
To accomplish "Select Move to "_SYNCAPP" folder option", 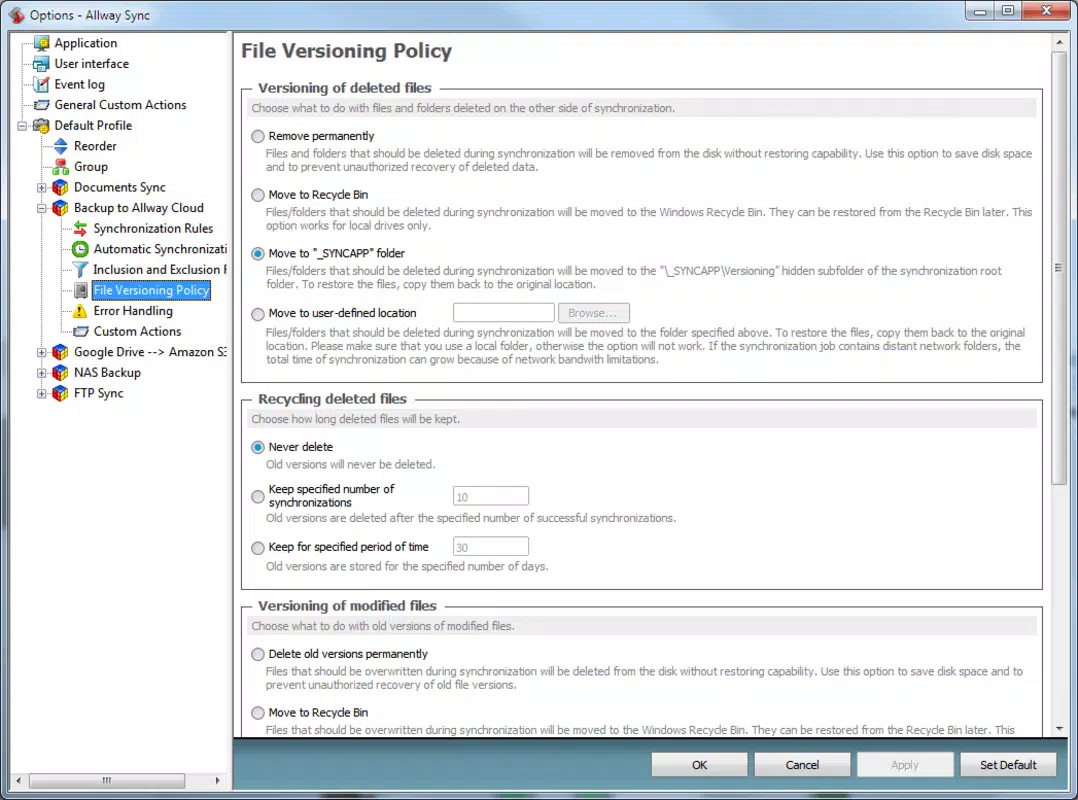I will point(258,254).
